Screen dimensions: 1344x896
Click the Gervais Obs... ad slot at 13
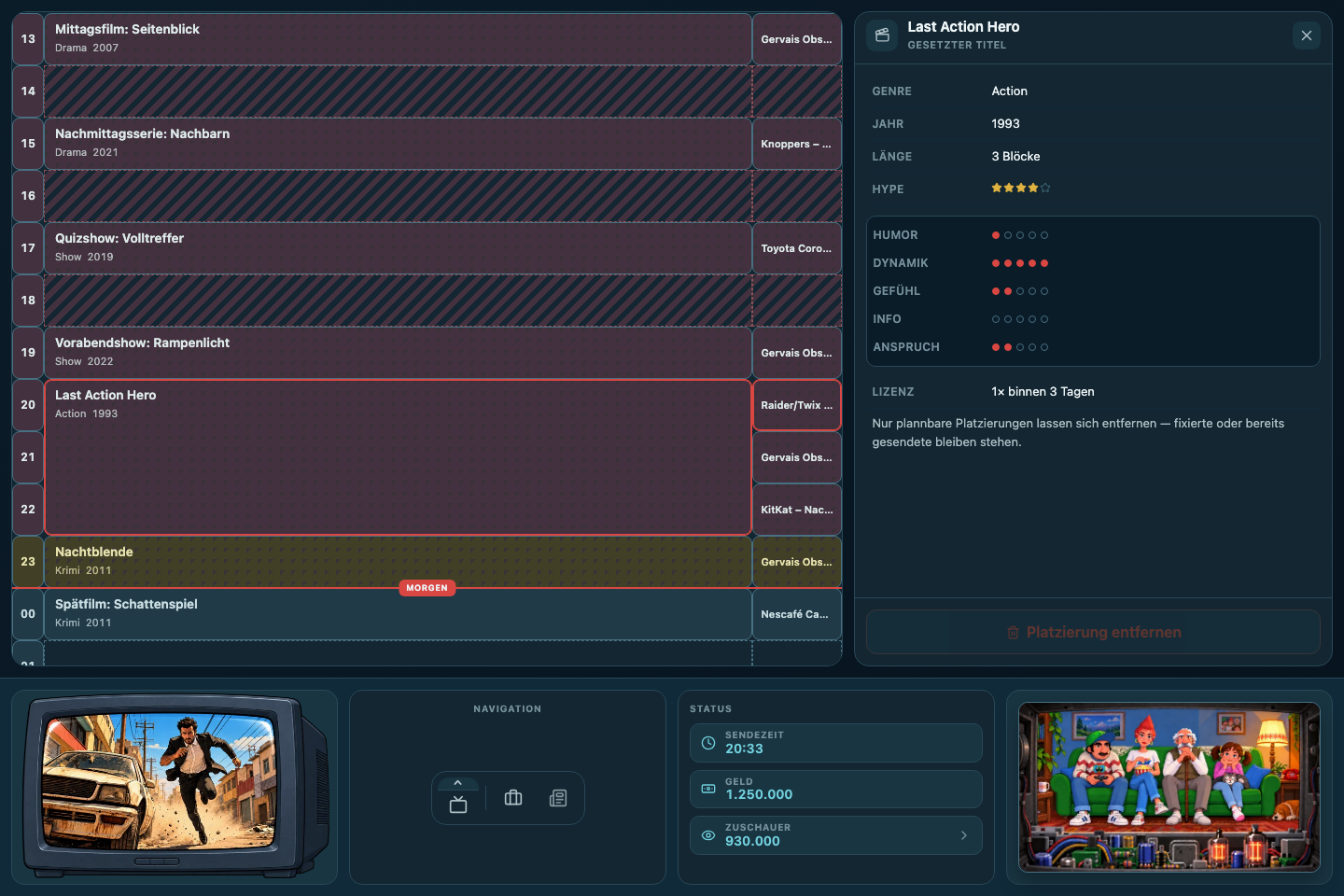click(797, 39)
